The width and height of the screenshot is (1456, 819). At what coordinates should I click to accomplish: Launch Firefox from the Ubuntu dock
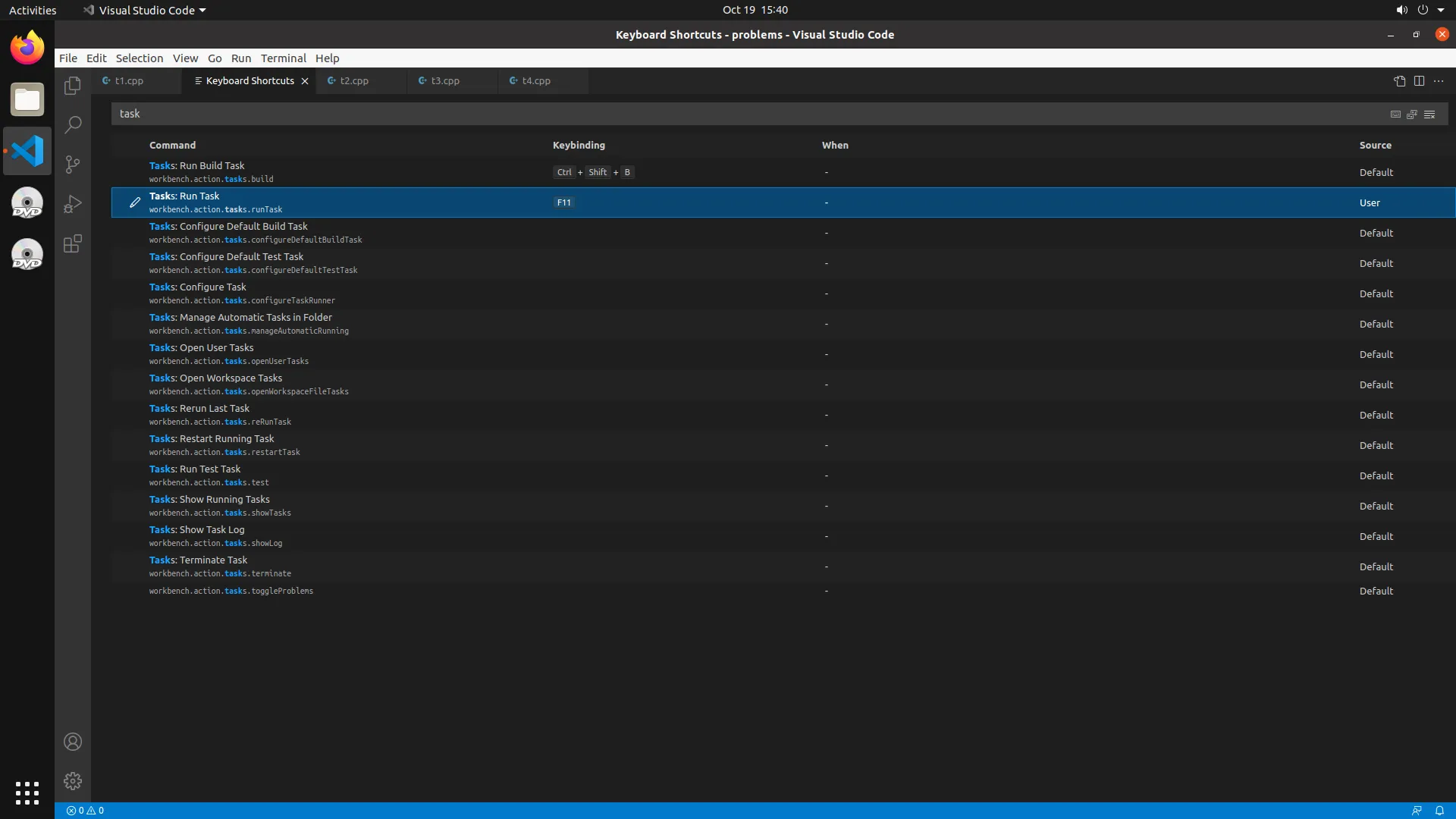pyautogui.click(x=27, y=48)
